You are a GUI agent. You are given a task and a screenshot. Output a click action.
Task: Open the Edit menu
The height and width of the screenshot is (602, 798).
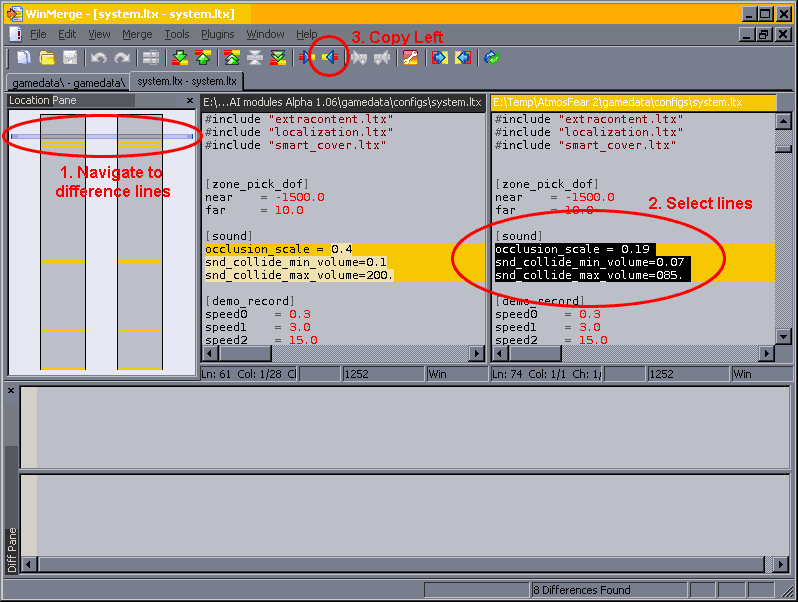point(67,34)
